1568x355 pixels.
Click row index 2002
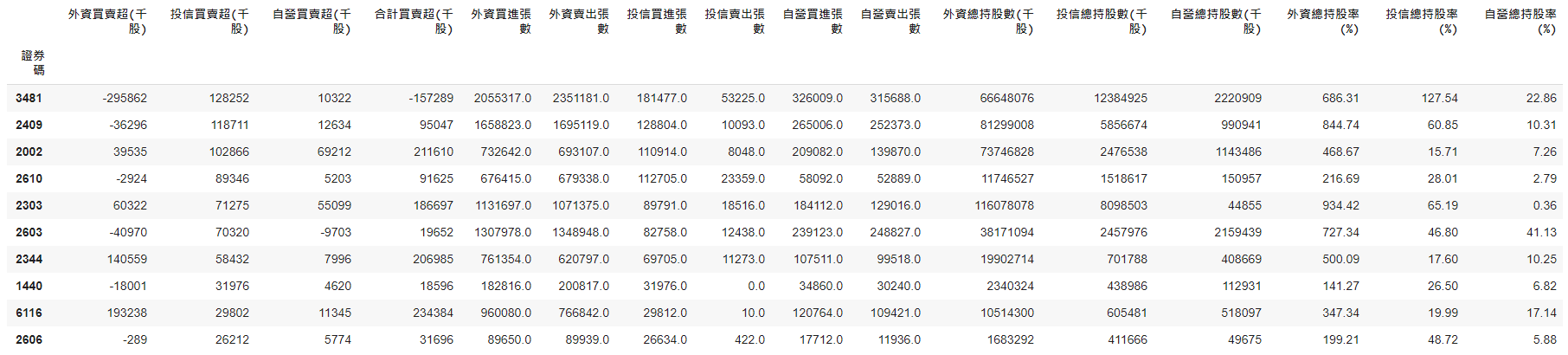(29, 152)
